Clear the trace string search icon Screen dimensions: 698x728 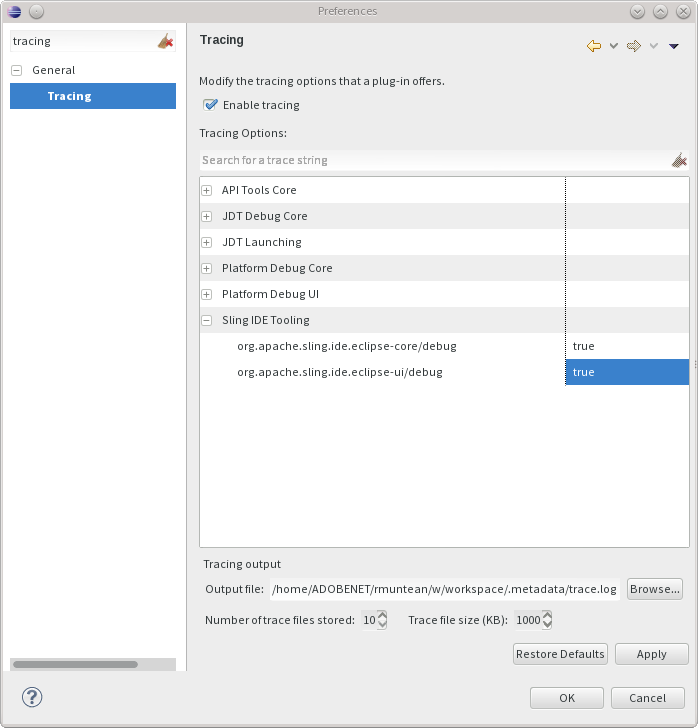click(x=679, y=160)
